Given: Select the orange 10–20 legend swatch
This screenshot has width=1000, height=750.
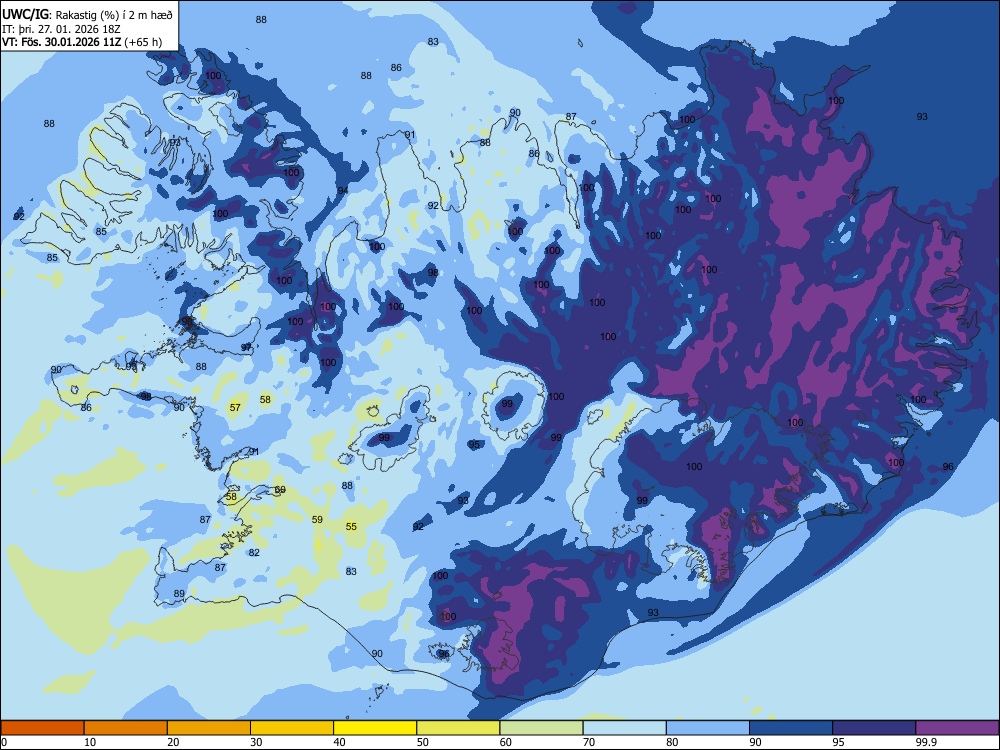Looking at the screenshot, I should 126,728.
